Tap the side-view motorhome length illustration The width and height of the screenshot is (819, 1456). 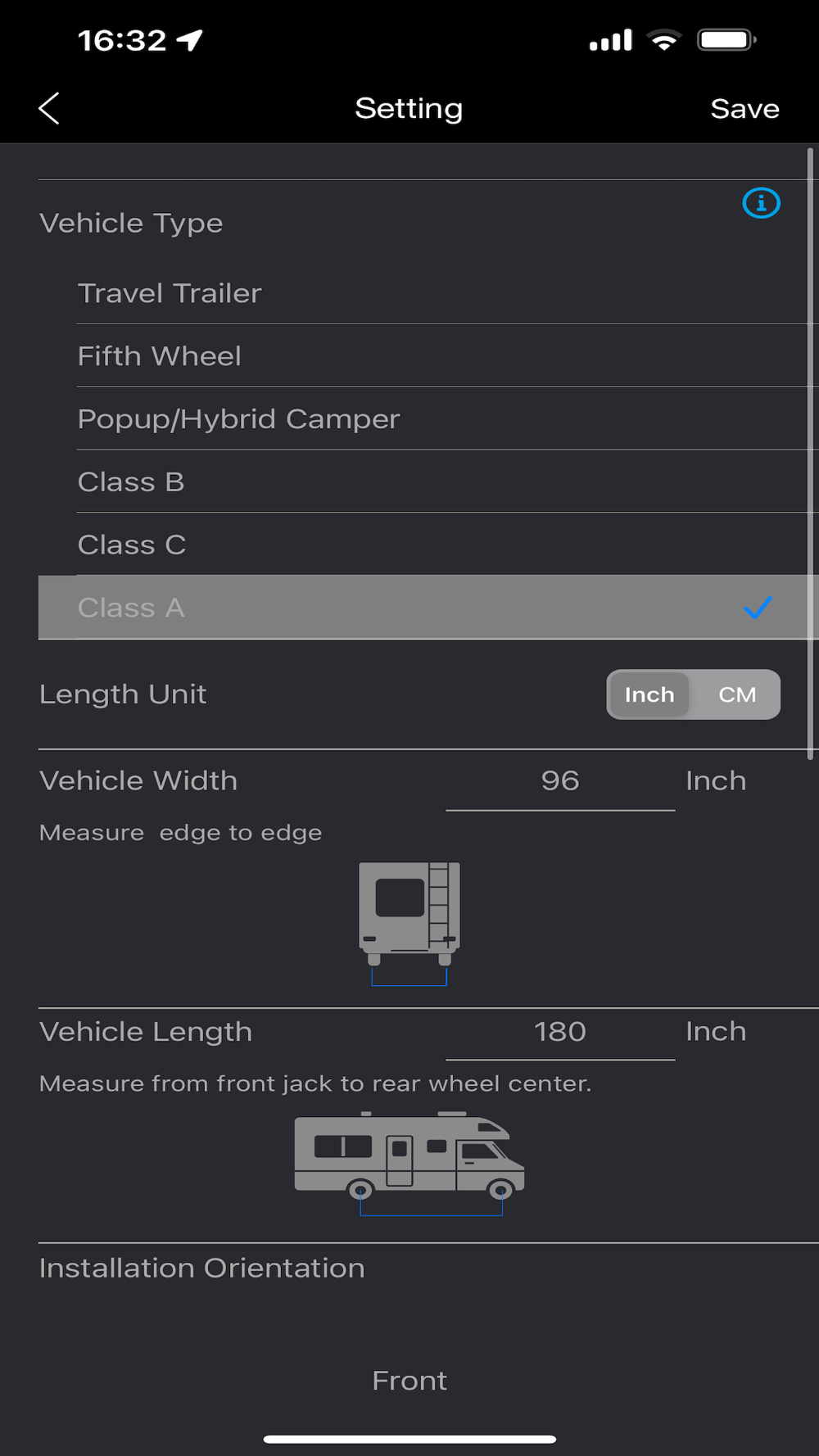(409, 1161)
